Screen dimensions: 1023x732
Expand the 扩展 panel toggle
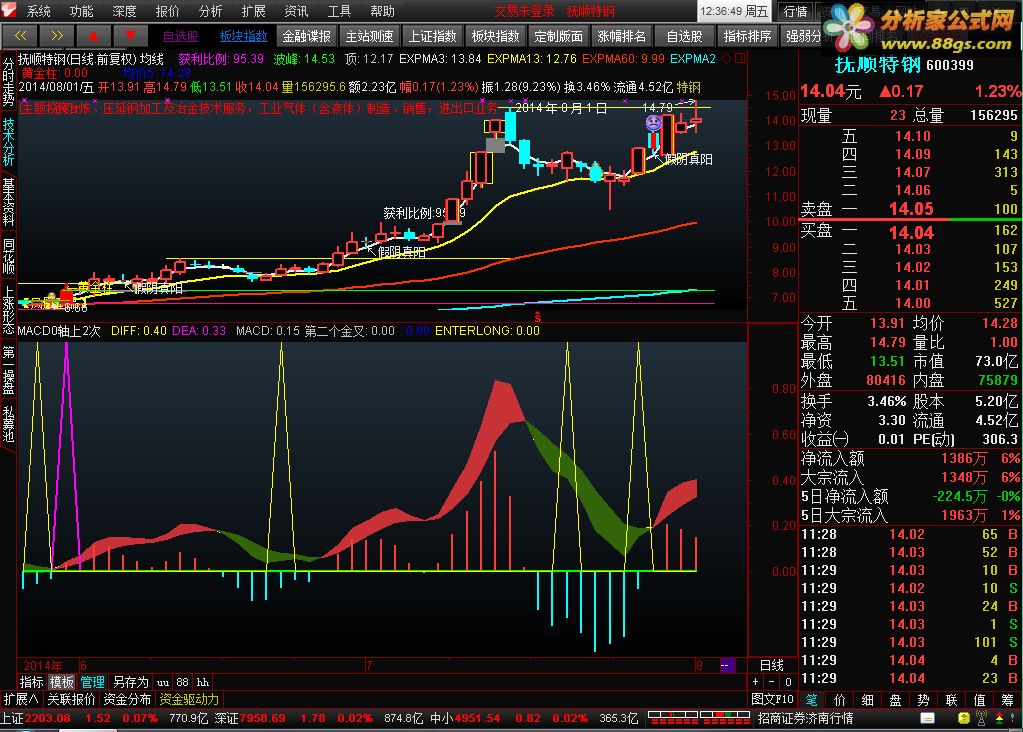coord(21,699)
